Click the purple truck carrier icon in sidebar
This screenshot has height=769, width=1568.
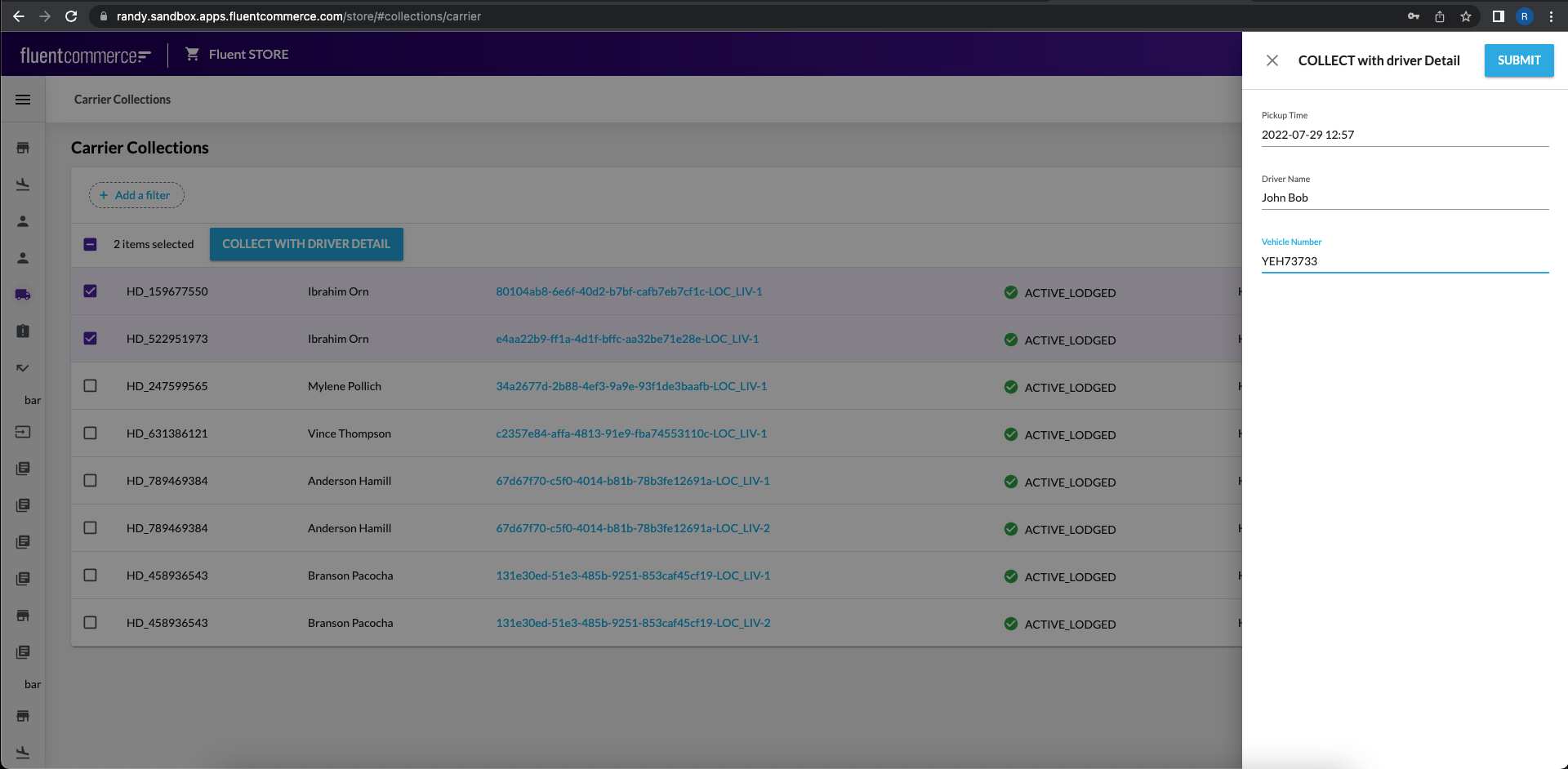(23, 295)
